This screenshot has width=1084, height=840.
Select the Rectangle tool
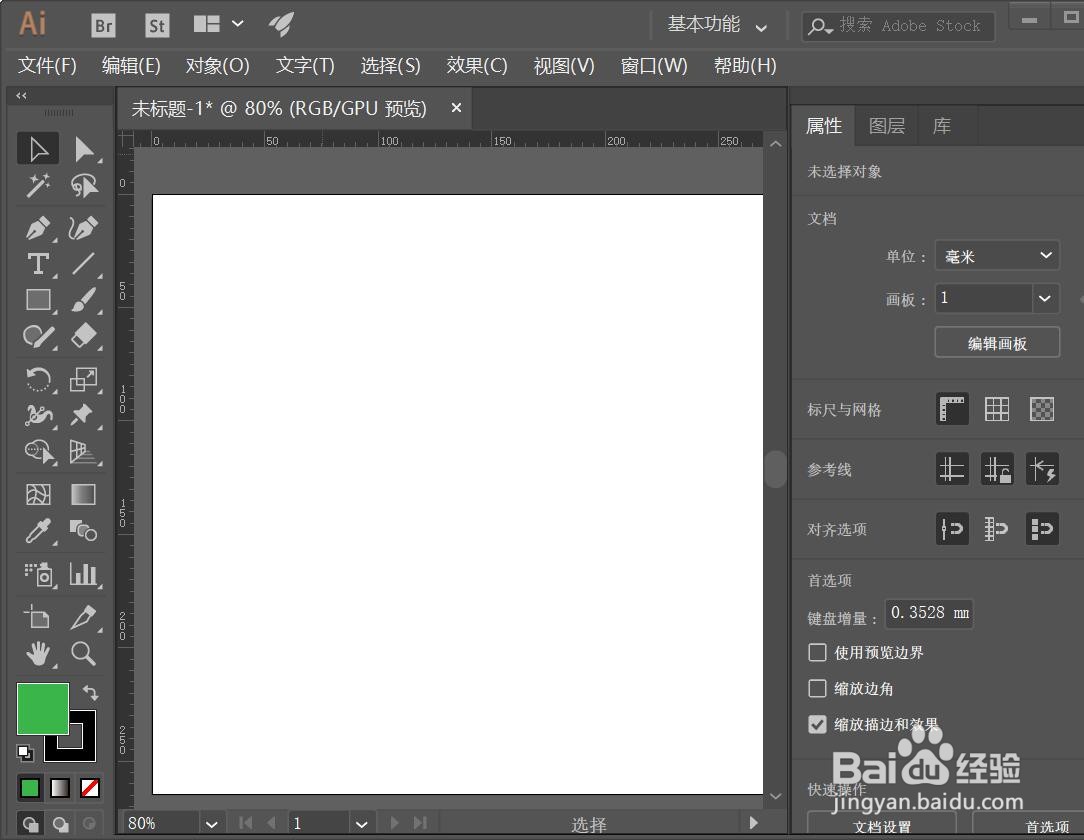coord(38,300)
